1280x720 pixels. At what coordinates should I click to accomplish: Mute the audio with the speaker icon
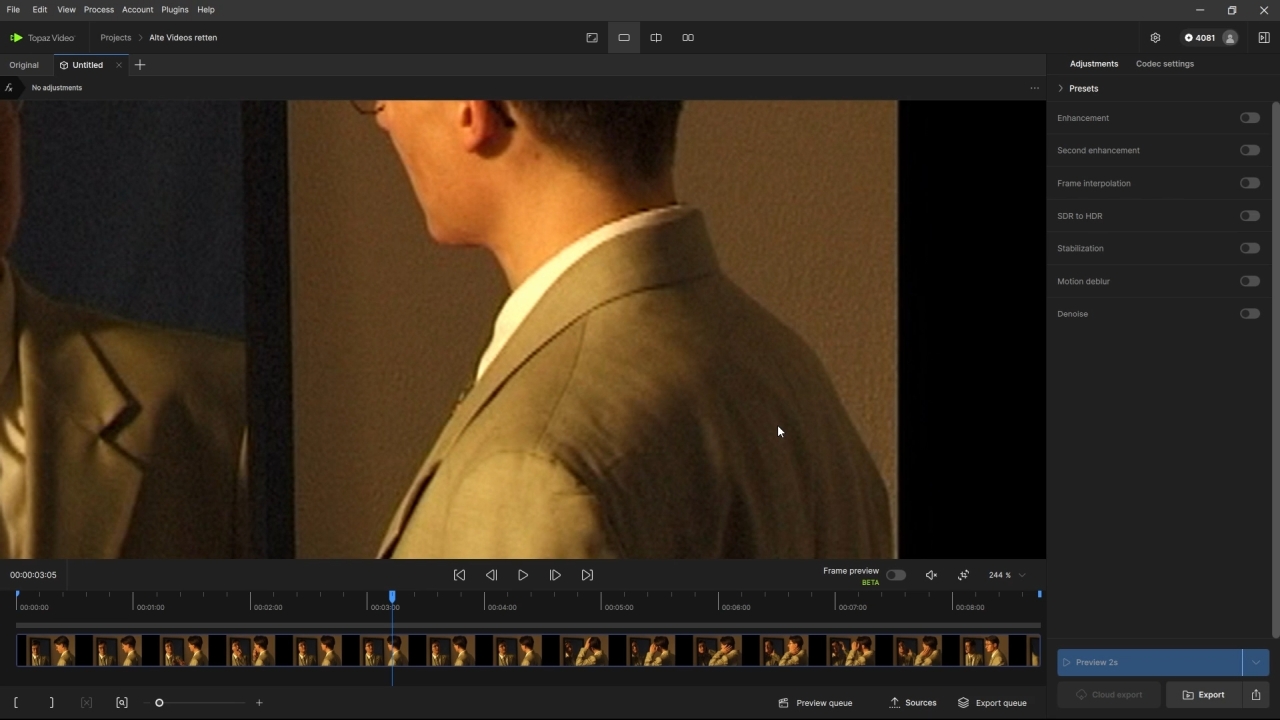(931, 575)
